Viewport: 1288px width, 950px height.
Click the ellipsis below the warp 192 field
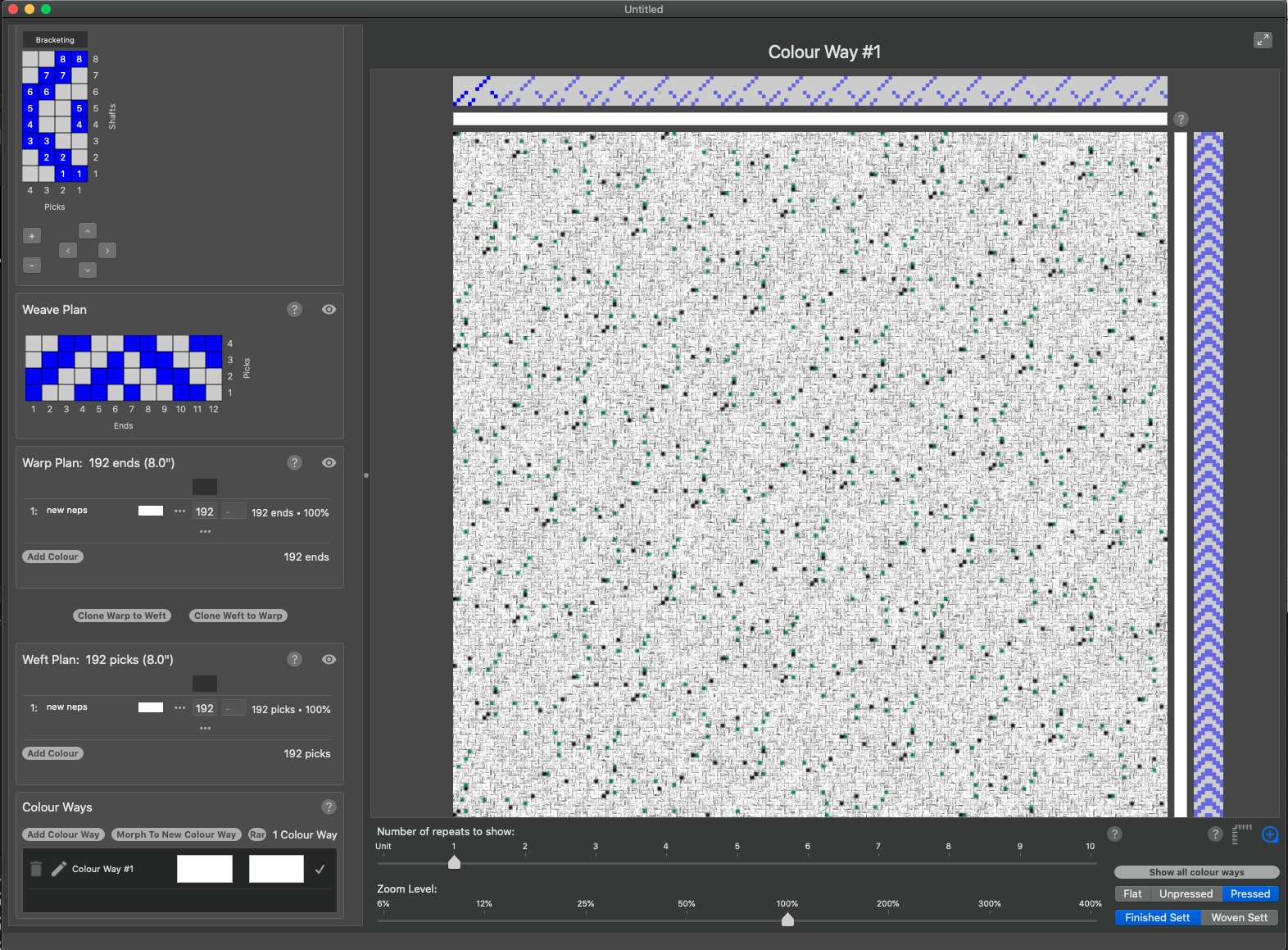coord(206,531)
